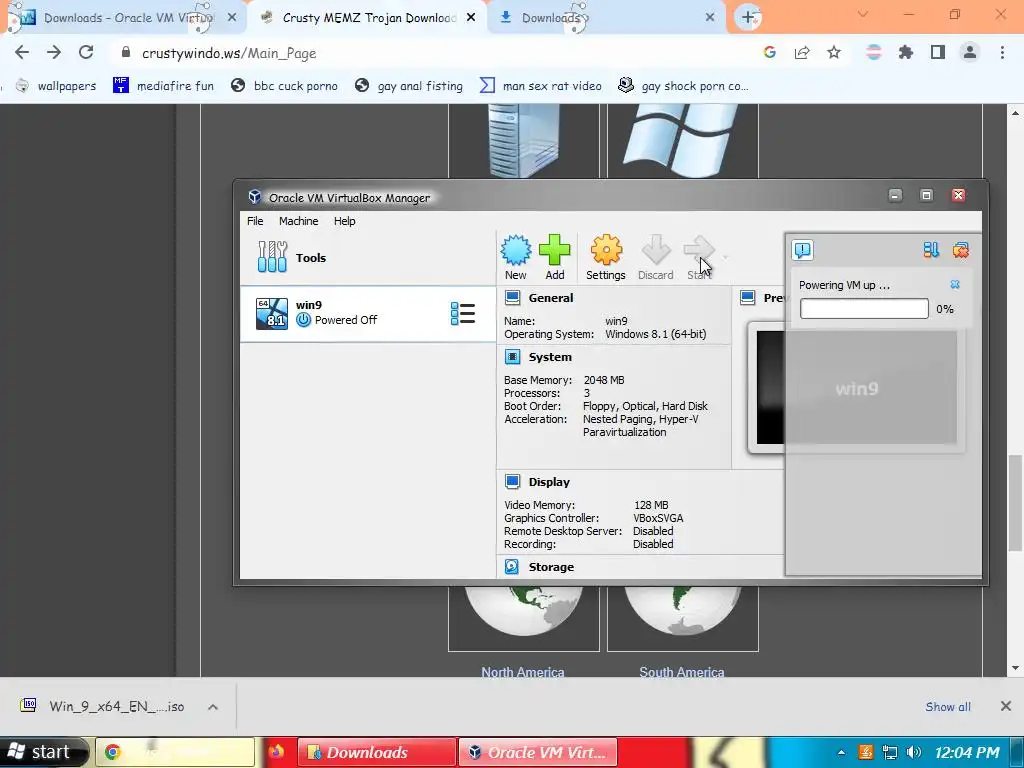Switch to the Downloads taskbar window
Viewport: 1024px width, 768px height.
click(x=377, y=752)
